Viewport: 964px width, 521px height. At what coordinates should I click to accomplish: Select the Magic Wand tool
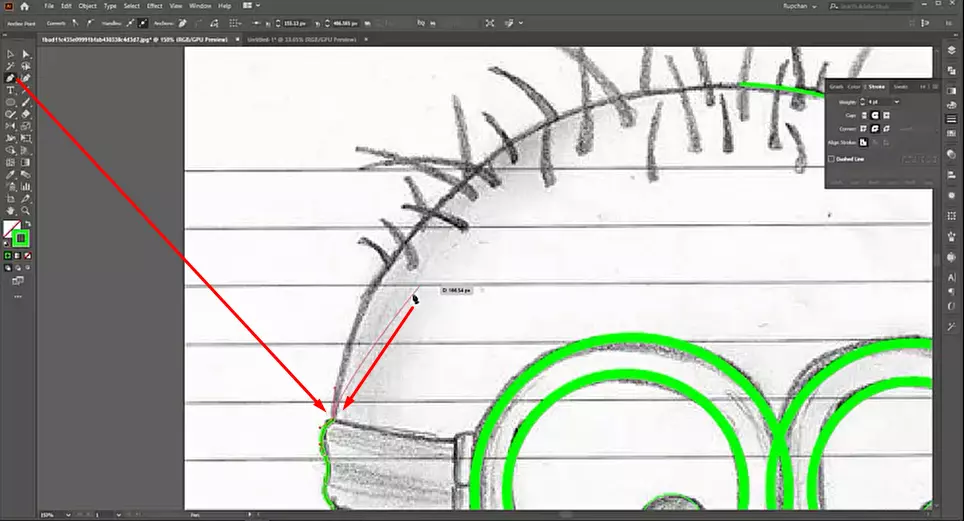[x=10, y=66]
